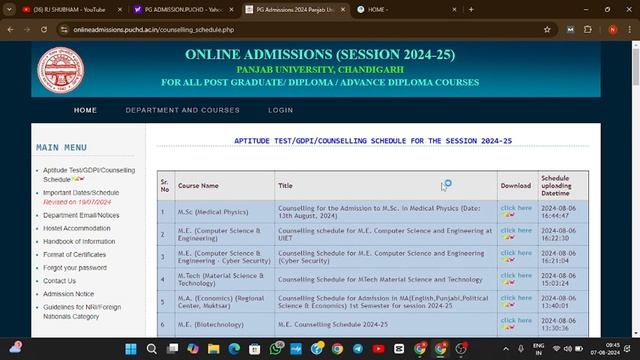Open the Chrome profile avatar 'N'

tap(612, 29)
